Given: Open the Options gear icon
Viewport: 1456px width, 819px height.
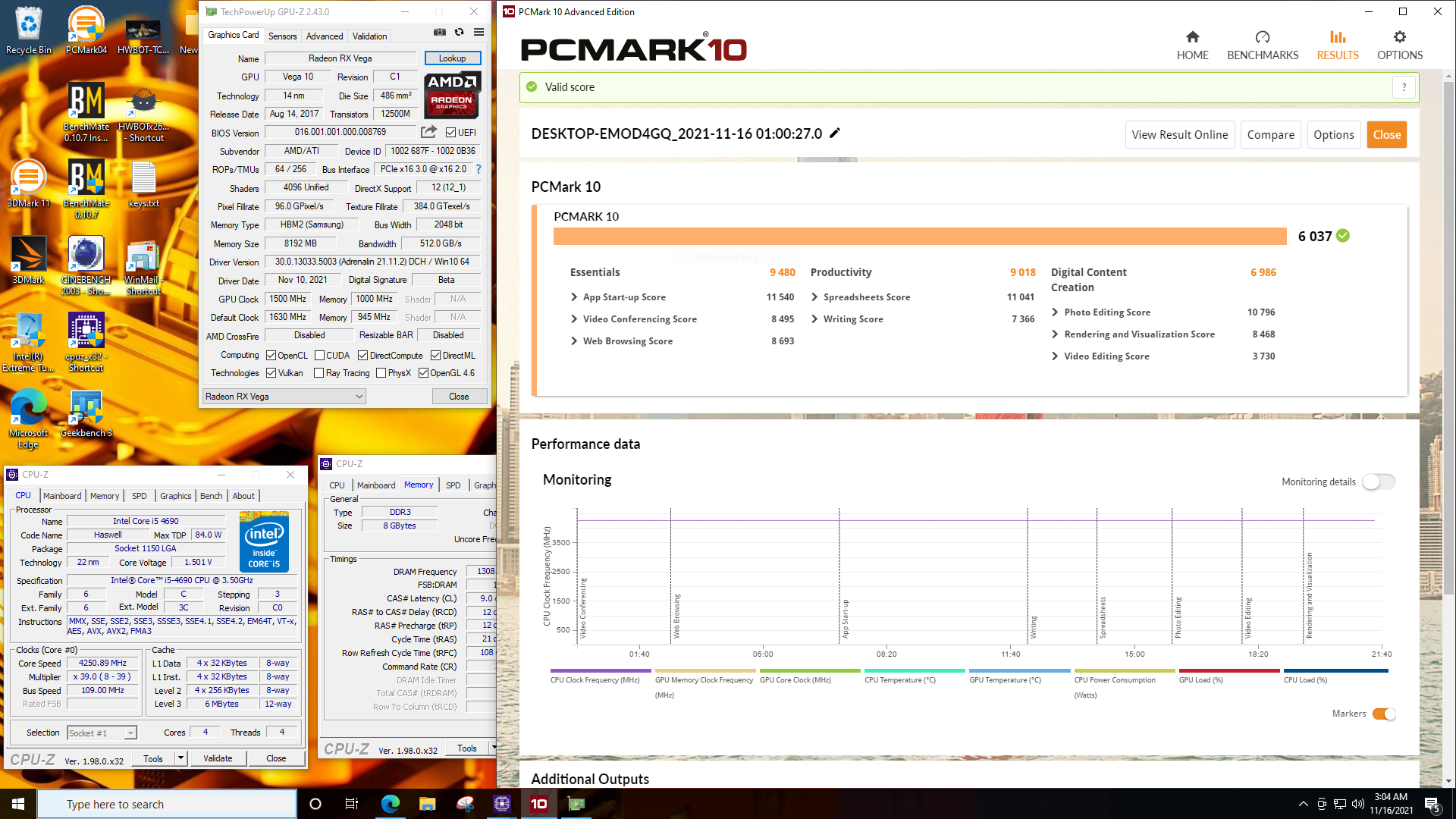Looking at the screenshot, I should point(1400,37).
